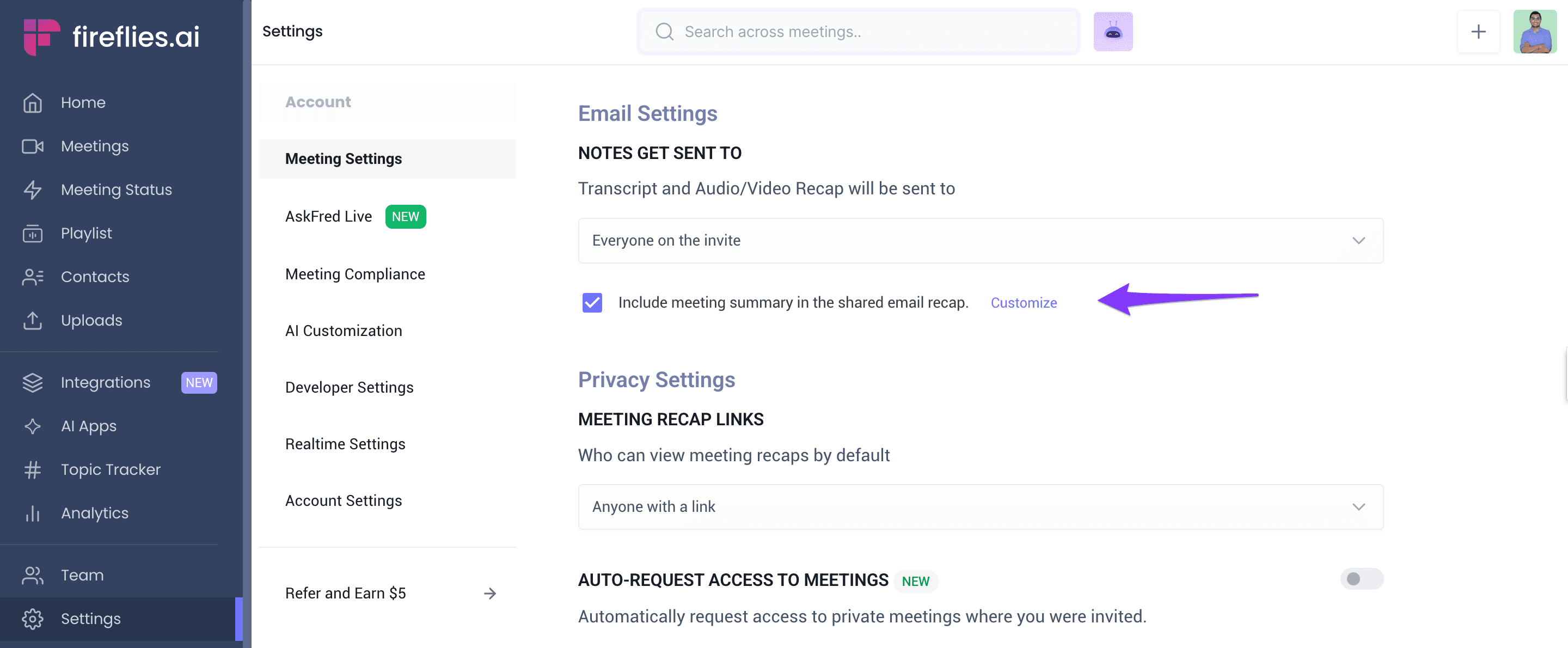Click the Analytics bar chart icon
Image resolution: width=1568 pixels, height=648 pixels.
[32, 513]
